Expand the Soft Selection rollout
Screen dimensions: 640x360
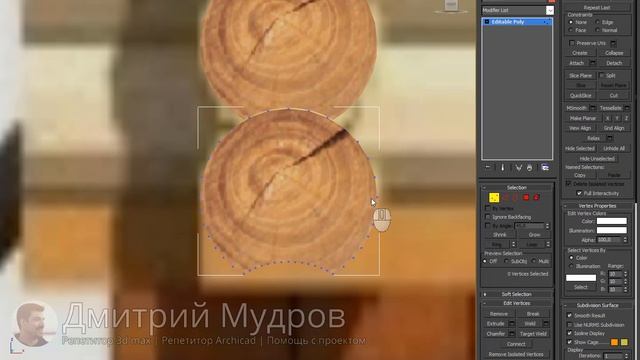click(x=517, y=294)
